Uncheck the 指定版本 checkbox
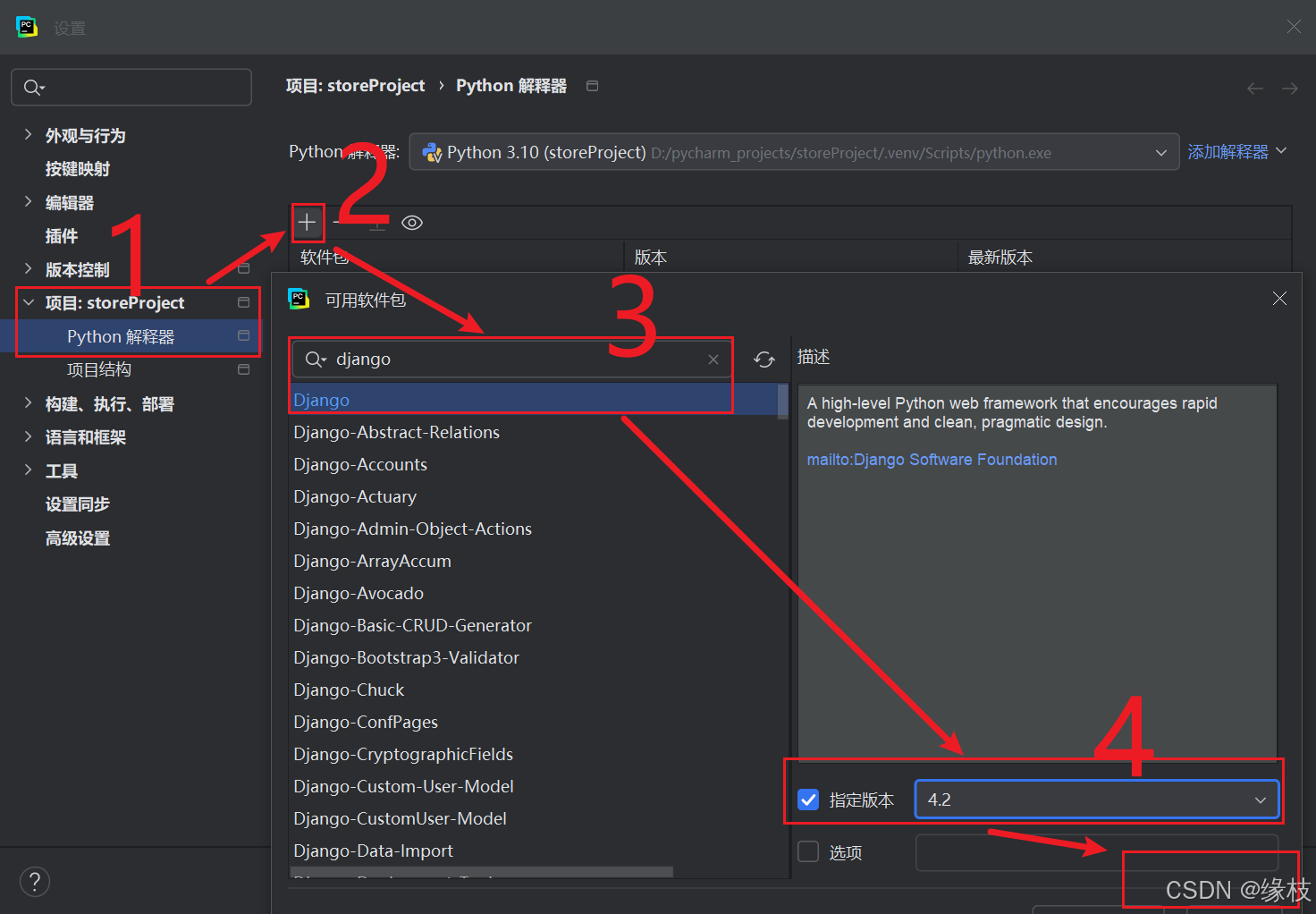The width and height of the screenshot is (1316, 914). coord(808,799)
